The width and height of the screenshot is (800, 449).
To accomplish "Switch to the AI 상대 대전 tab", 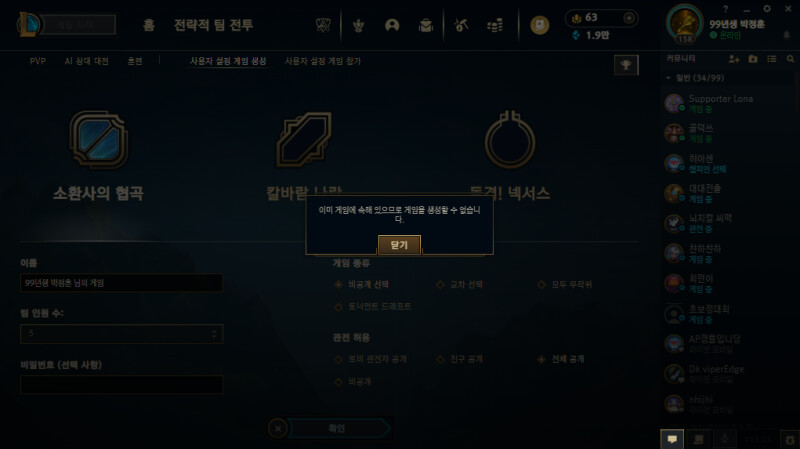I will 86,61.
